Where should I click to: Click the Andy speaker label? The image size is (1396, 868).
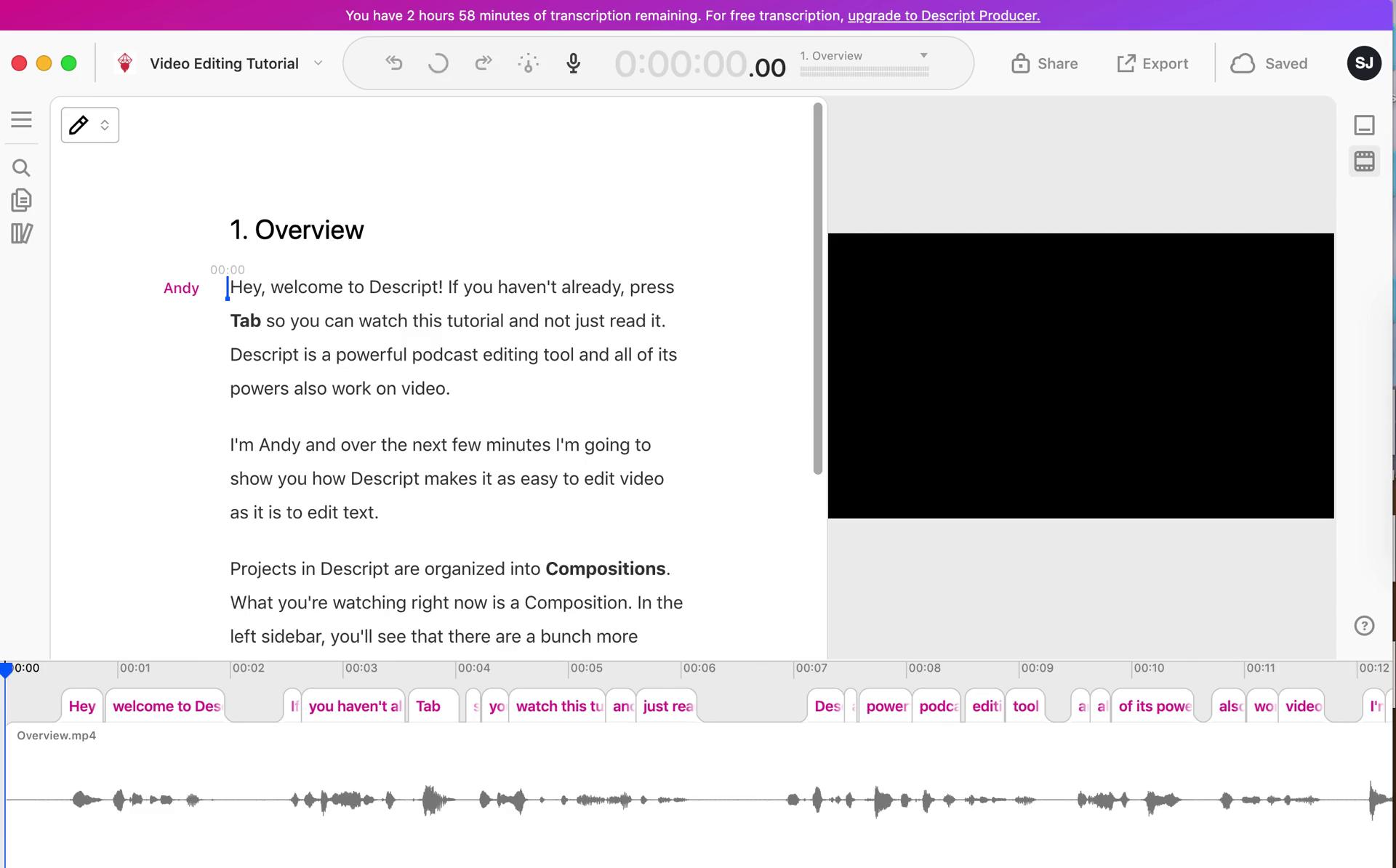tap(181, 288)
